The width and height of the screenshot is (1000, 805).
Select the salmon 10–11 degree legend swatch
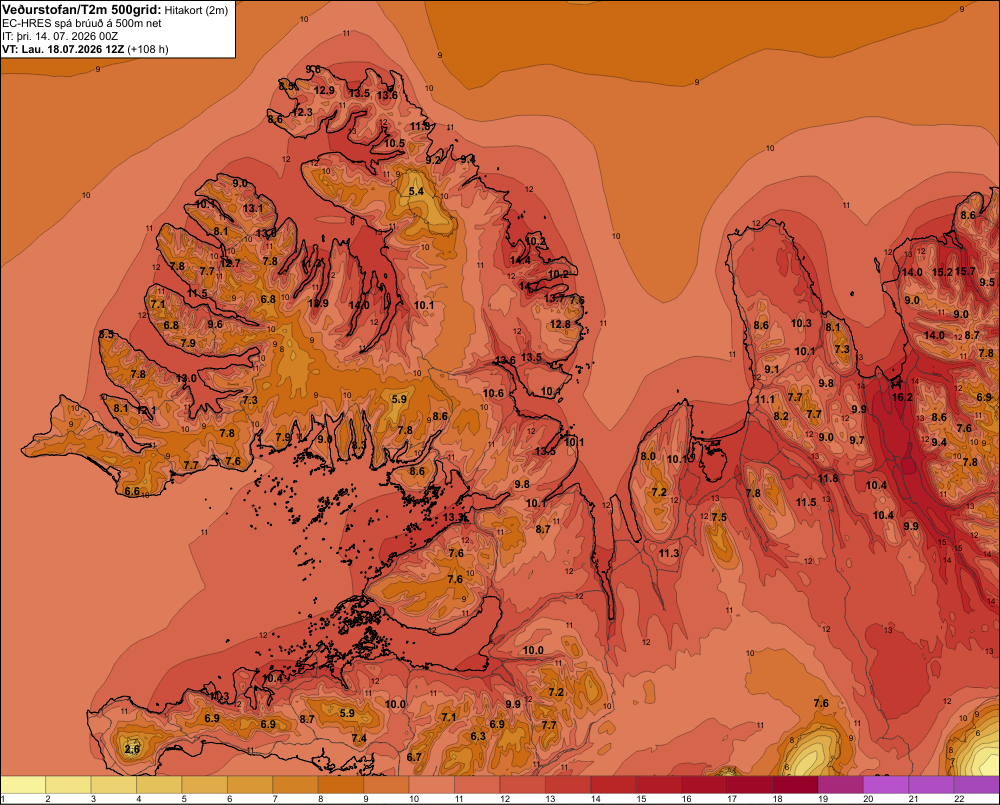(432, 785)
